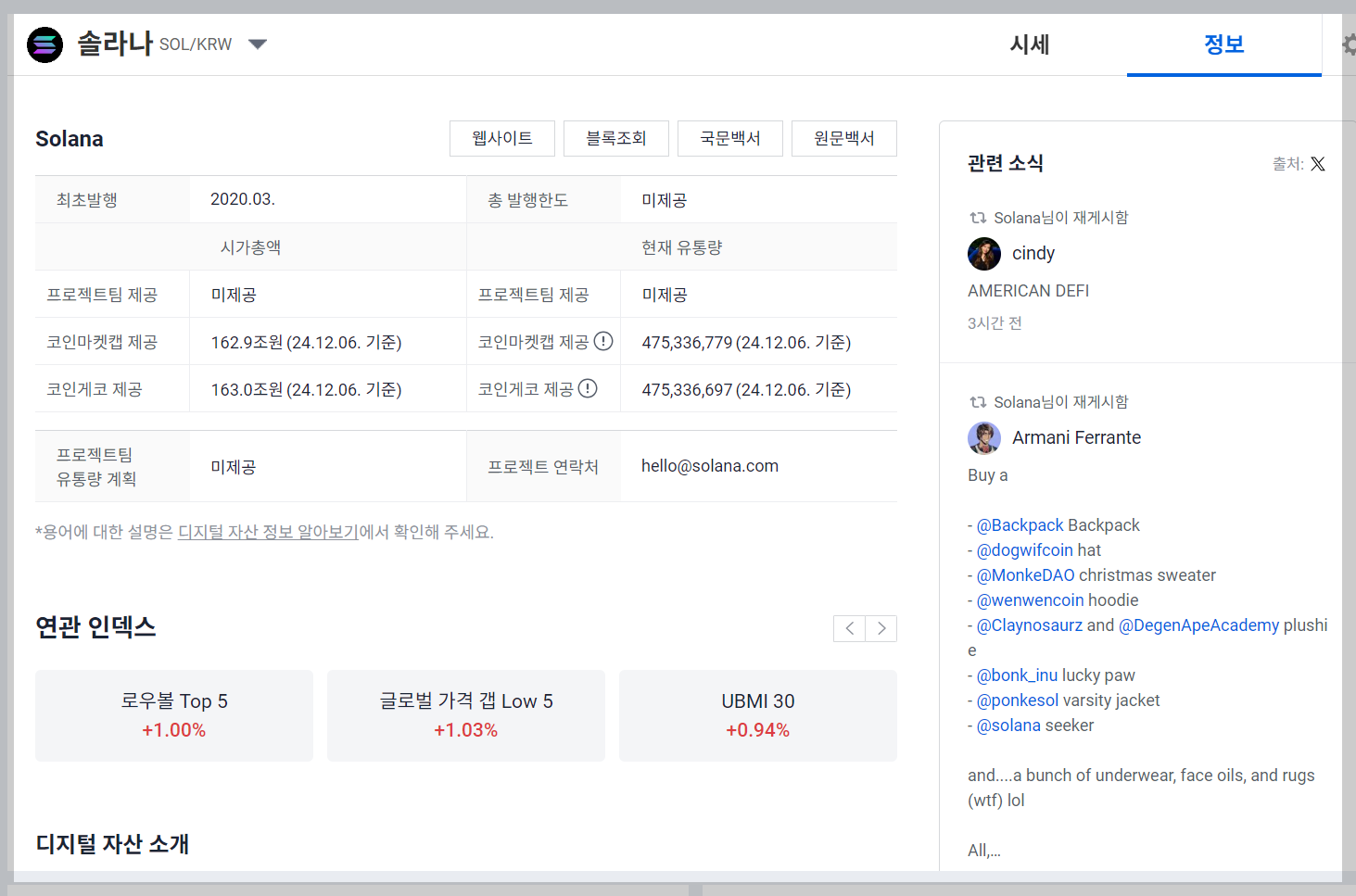Open the SOL/KRW market dropdown arrow
1356x896 pixels.
[258, 44]
